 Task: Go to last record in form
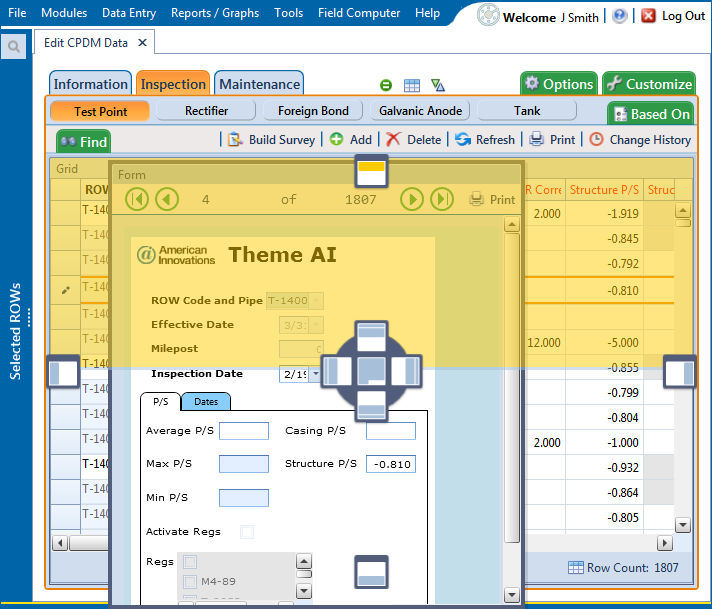pyautogui.click(x=442, y=199)
